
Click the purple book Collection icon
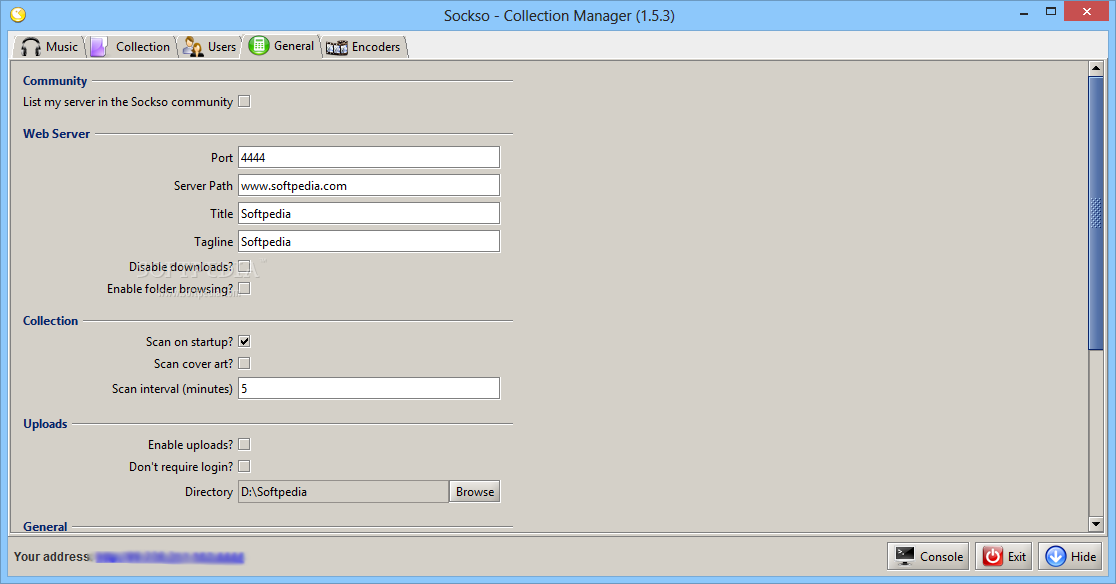98,47
